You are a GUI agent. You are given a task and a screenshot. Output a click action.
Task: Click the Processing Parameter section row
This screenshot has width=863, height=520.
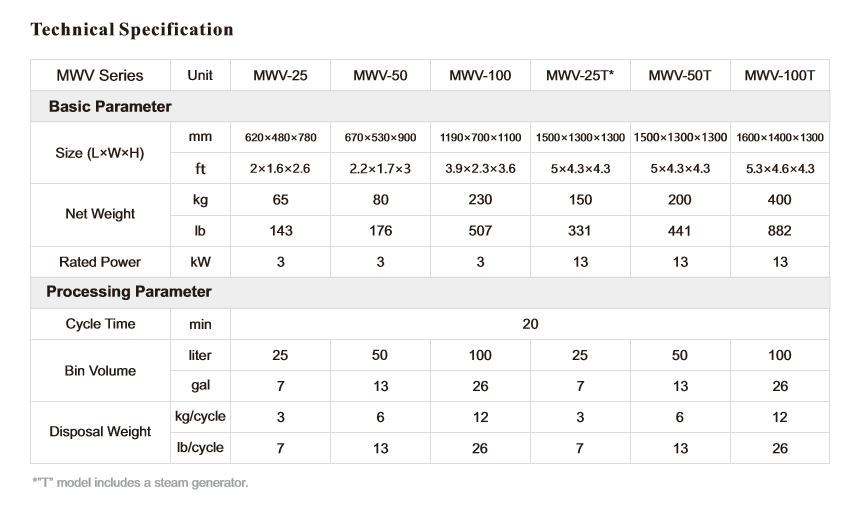pos(430,292)
